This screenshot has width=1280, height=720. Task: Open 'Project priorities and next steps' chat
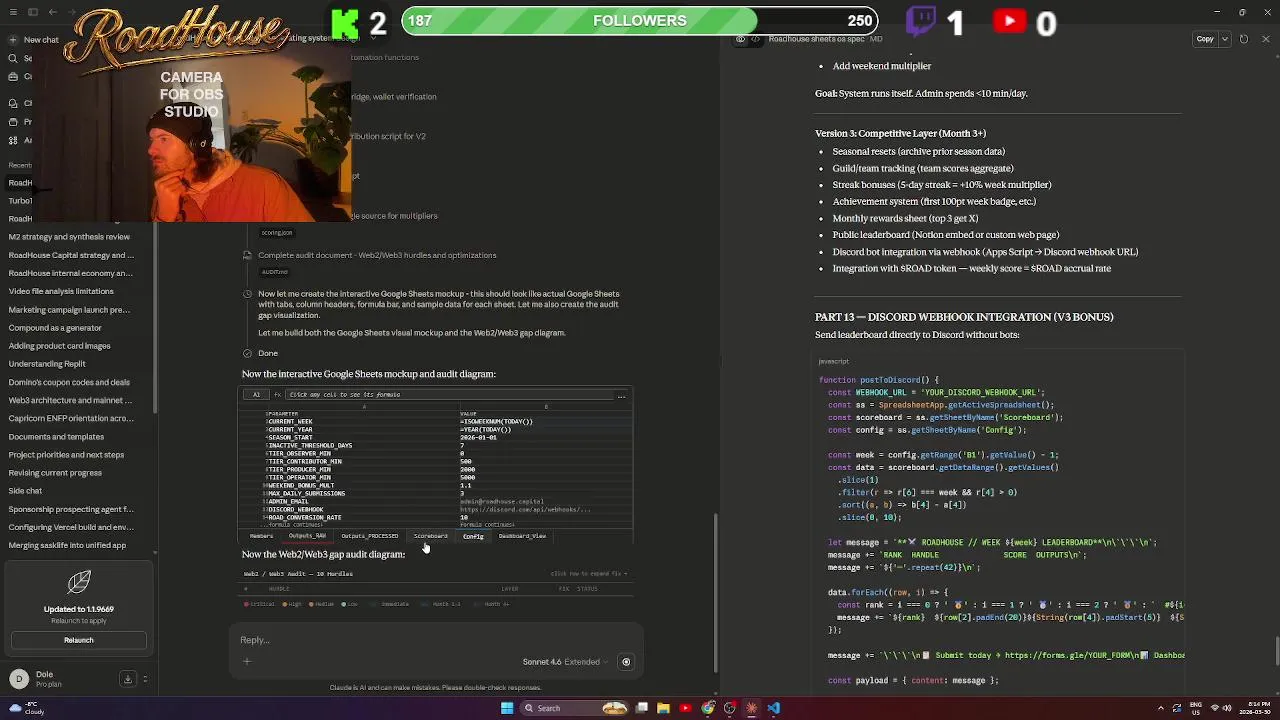coord(66,455)
